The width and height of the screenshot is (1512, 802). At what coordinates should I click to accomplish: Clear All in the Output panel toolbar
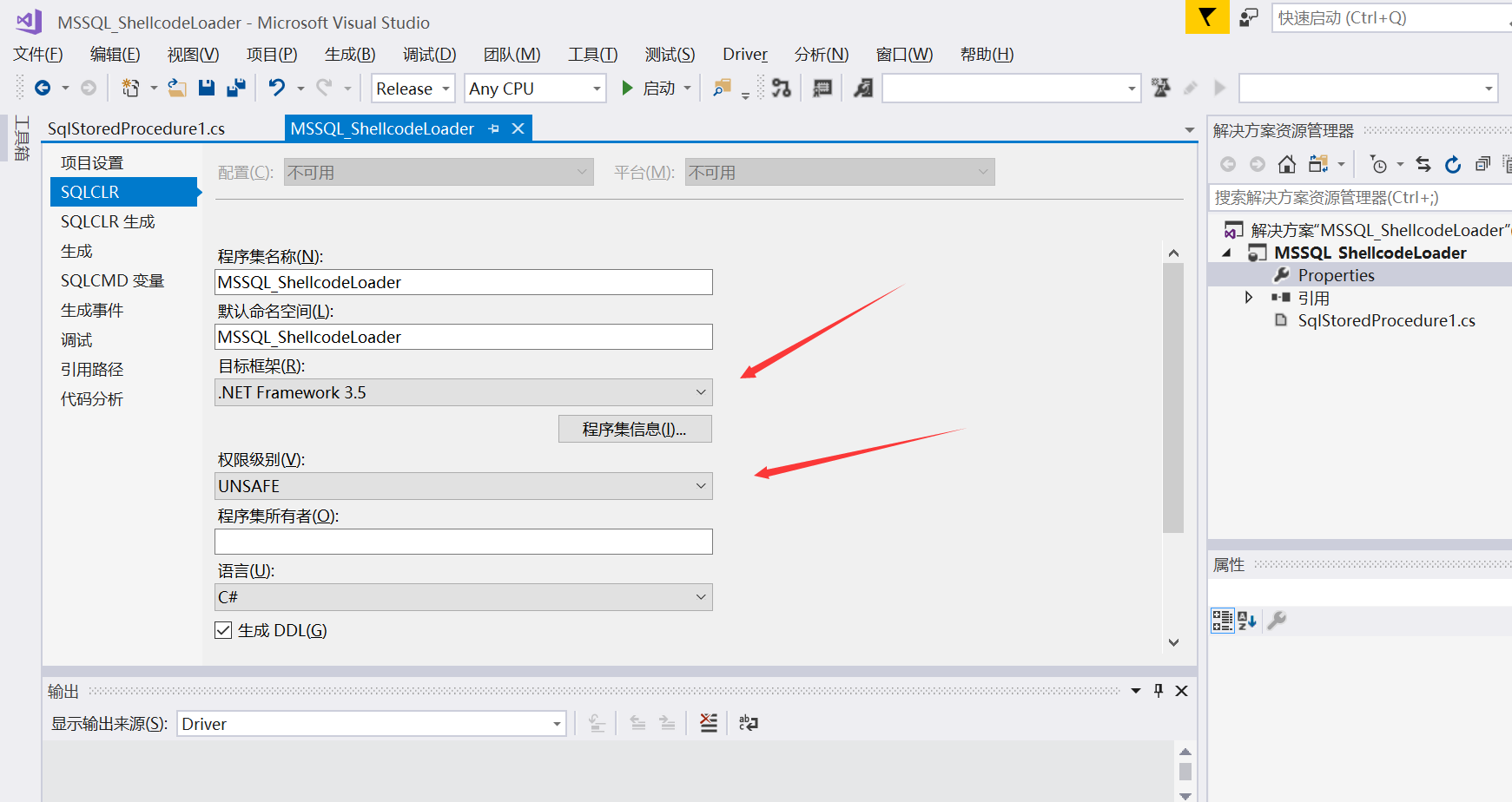[x=709, y=723]
